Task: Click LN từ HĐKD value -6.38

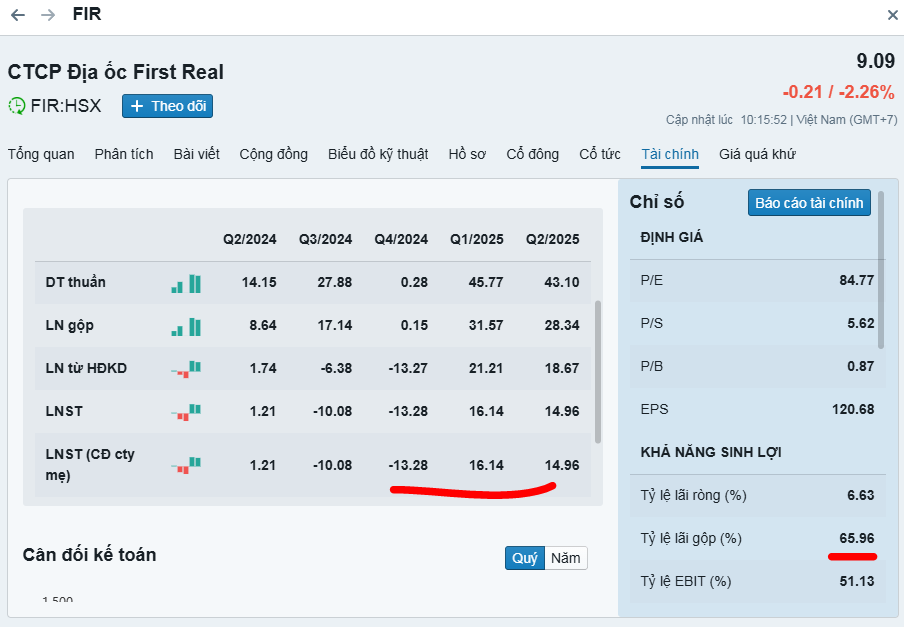Action: click(x=336, y=368)
